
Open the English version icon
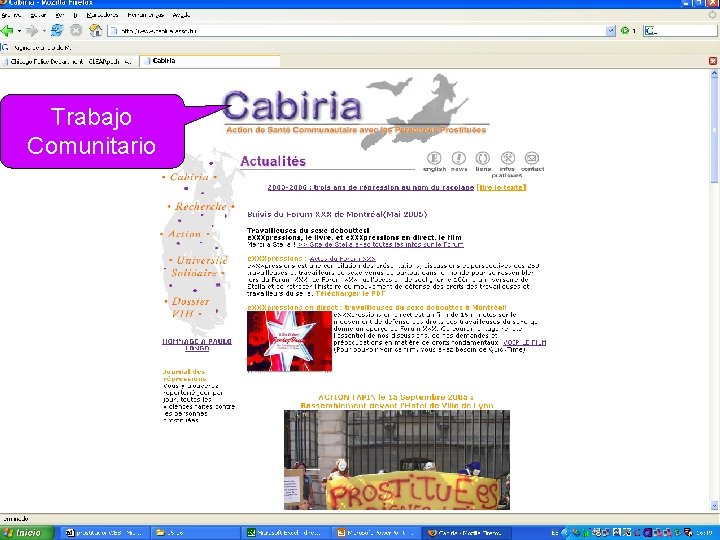coord(434,158)
